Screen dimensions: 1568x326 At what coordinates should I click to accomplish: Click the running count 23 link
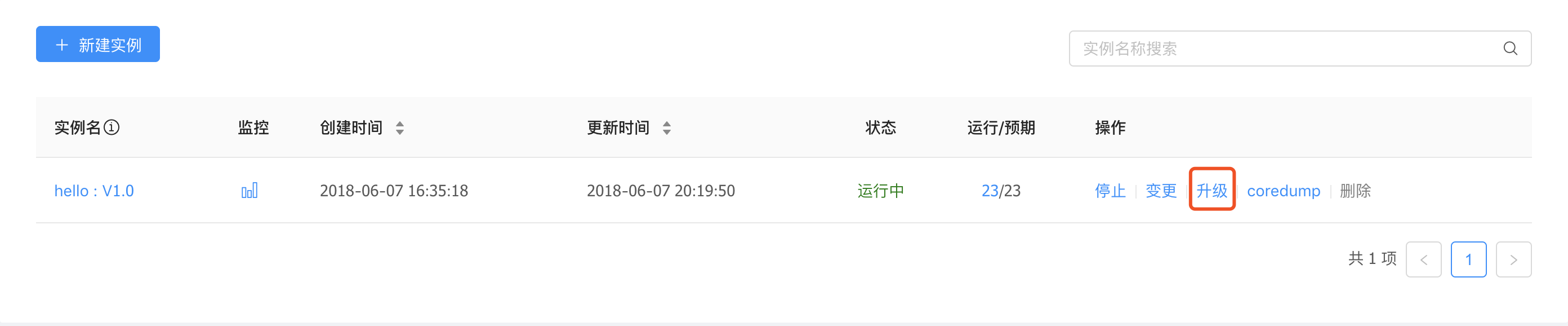[990, 191]
